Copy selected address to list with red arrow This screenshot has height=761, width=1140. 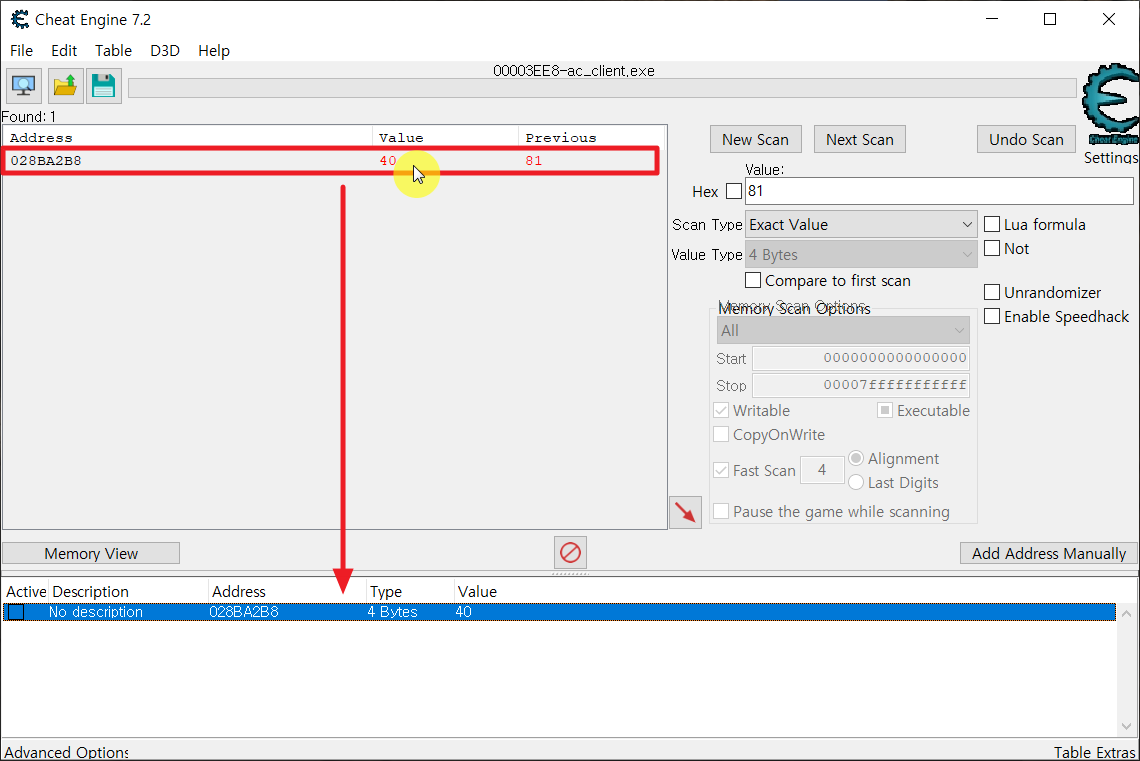(685, 512)
